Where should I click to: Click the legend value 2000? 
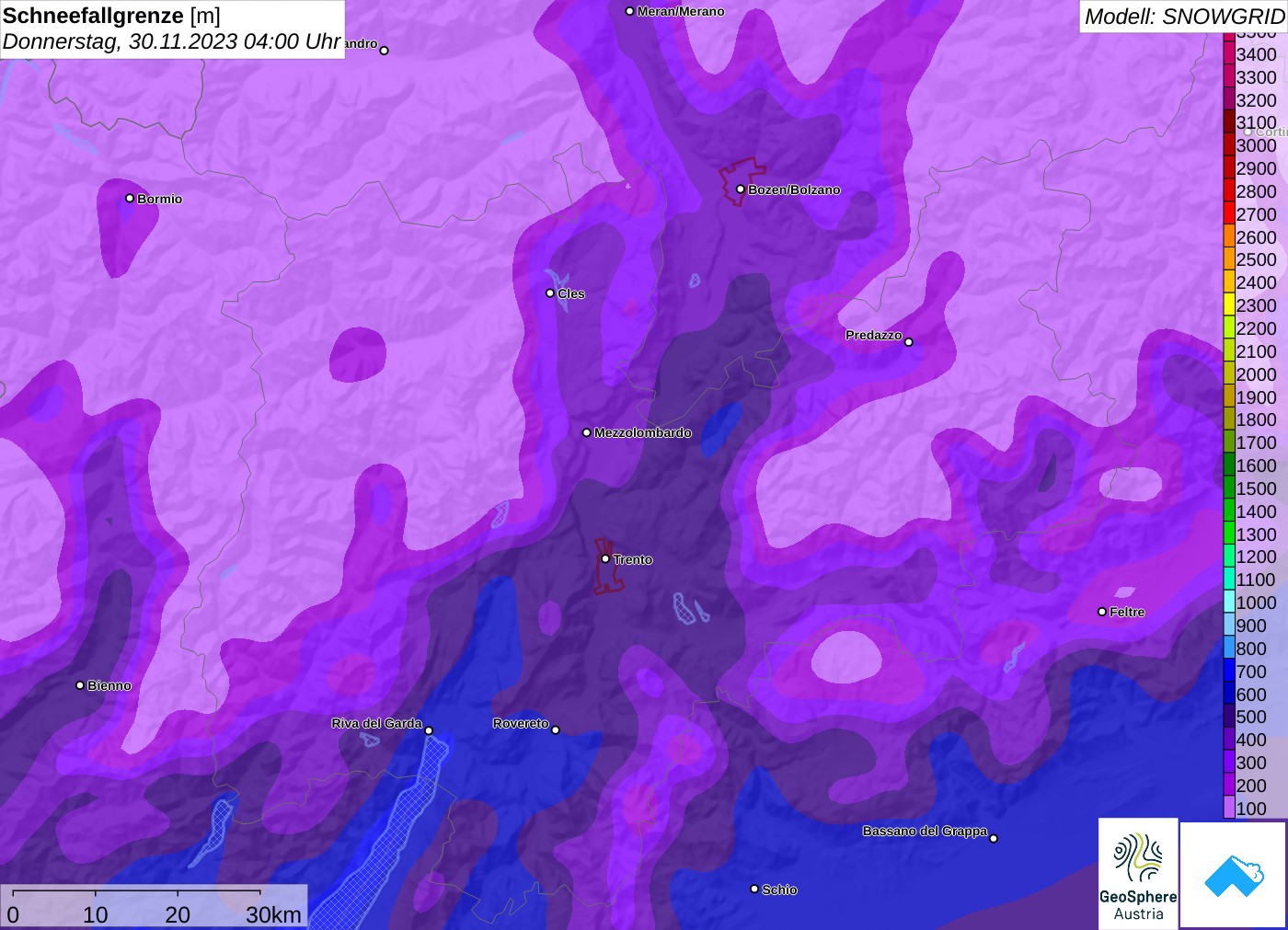point(1256,374)
